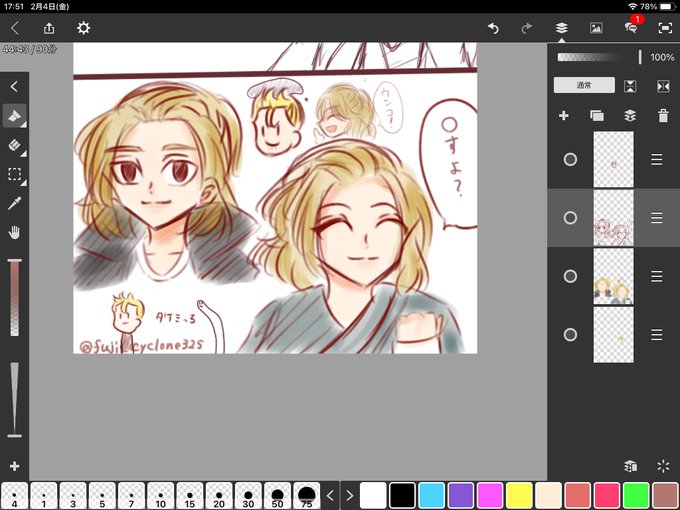Select the topmost layer thumbnail

(613, 159)
